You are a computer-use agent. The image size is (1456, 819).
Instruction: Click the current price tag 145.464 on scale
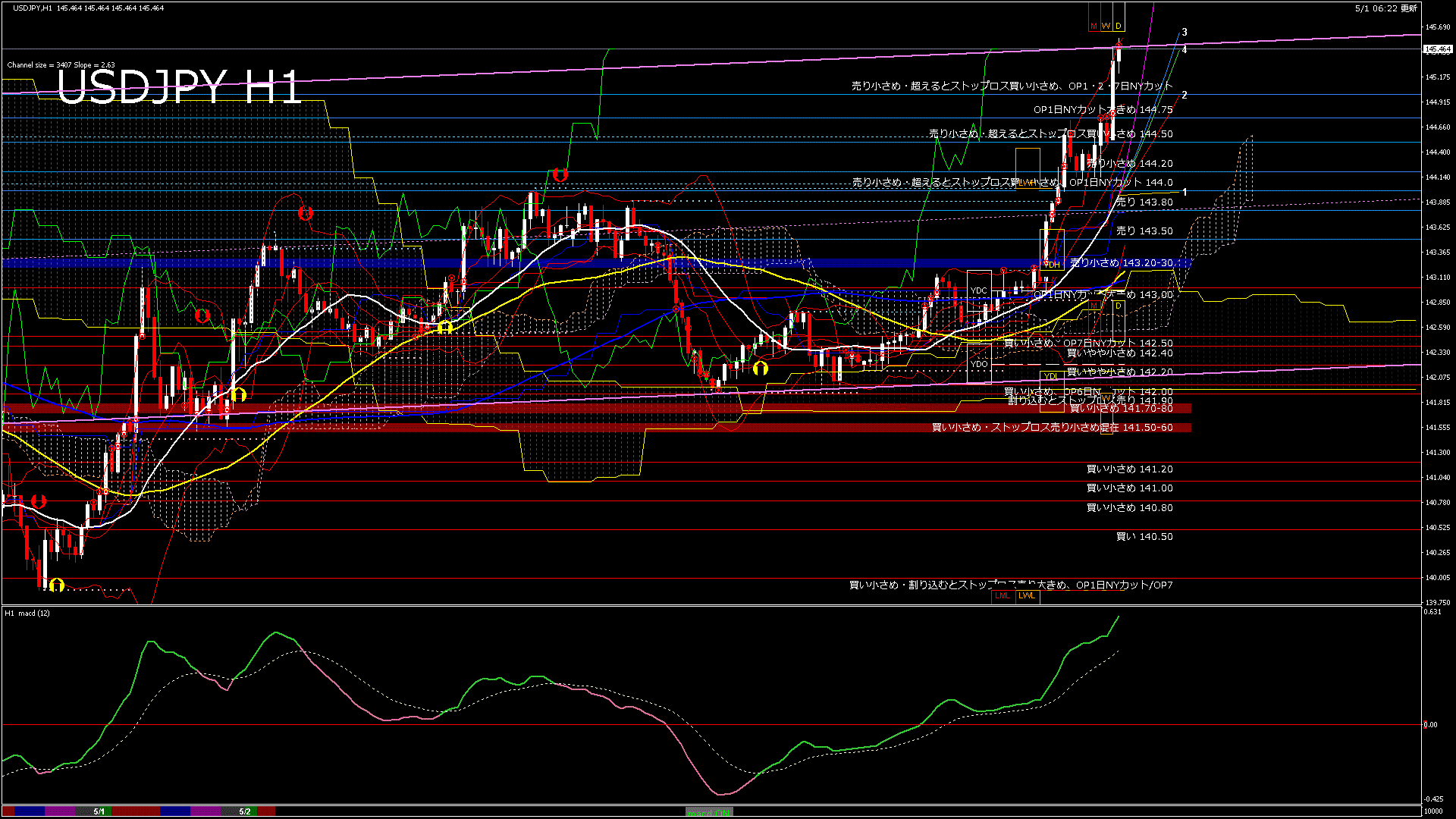coord(1437,49)
